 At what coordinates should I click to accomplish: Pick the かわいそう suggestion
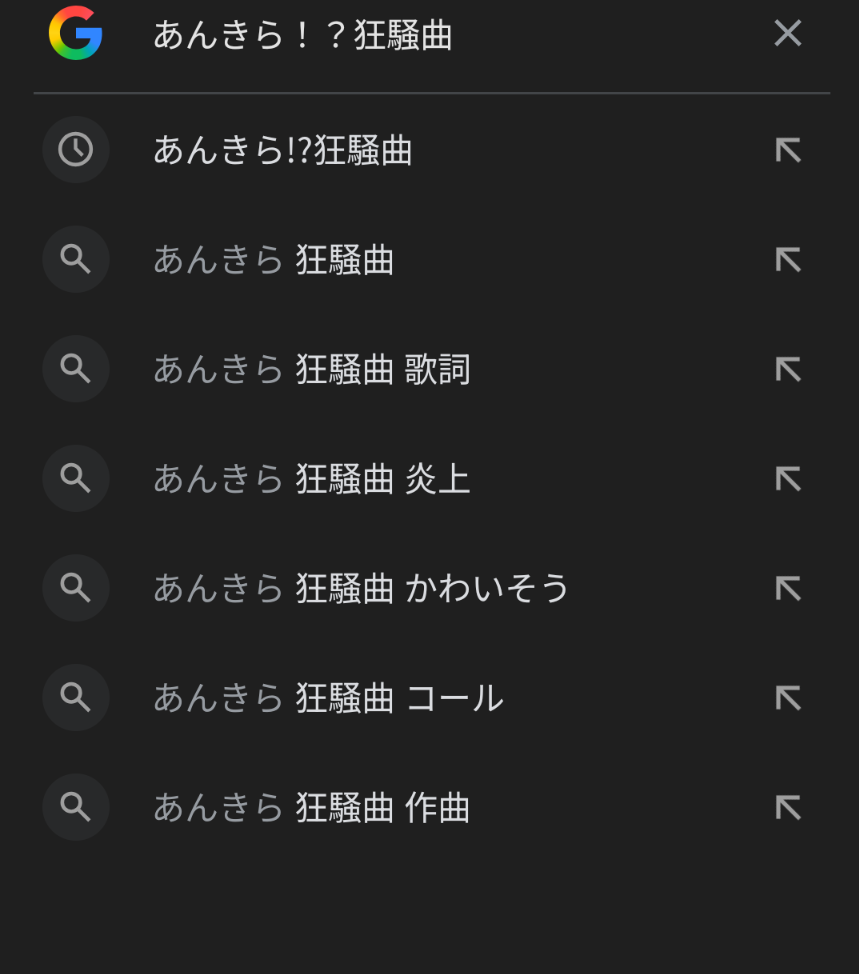[x=361, y=588]
